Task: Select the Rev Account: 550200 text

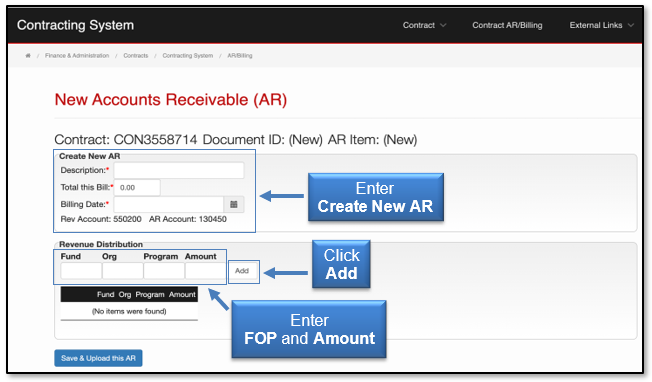Action: (101, 219)
